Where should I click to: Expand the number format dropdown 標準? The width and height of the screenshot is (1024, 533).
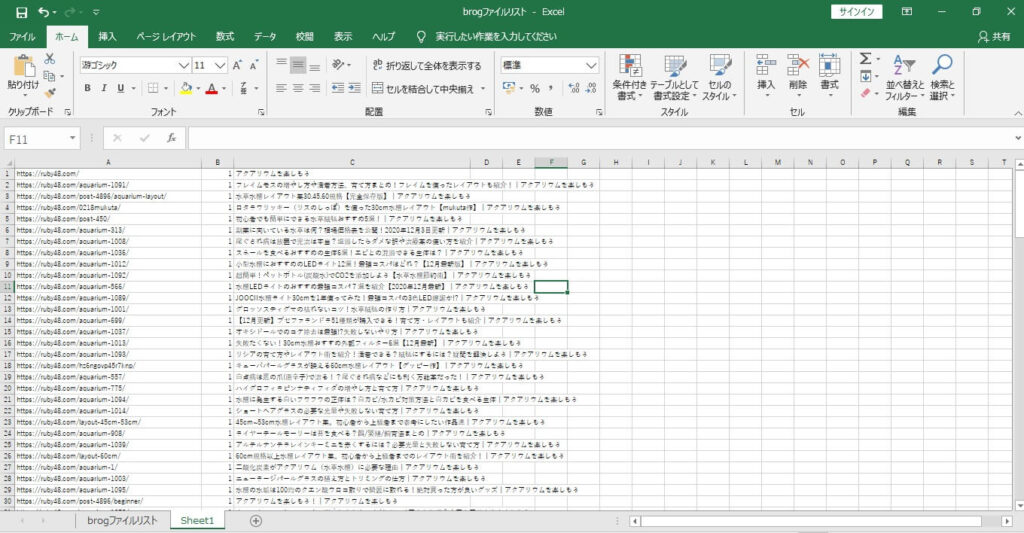591,65
